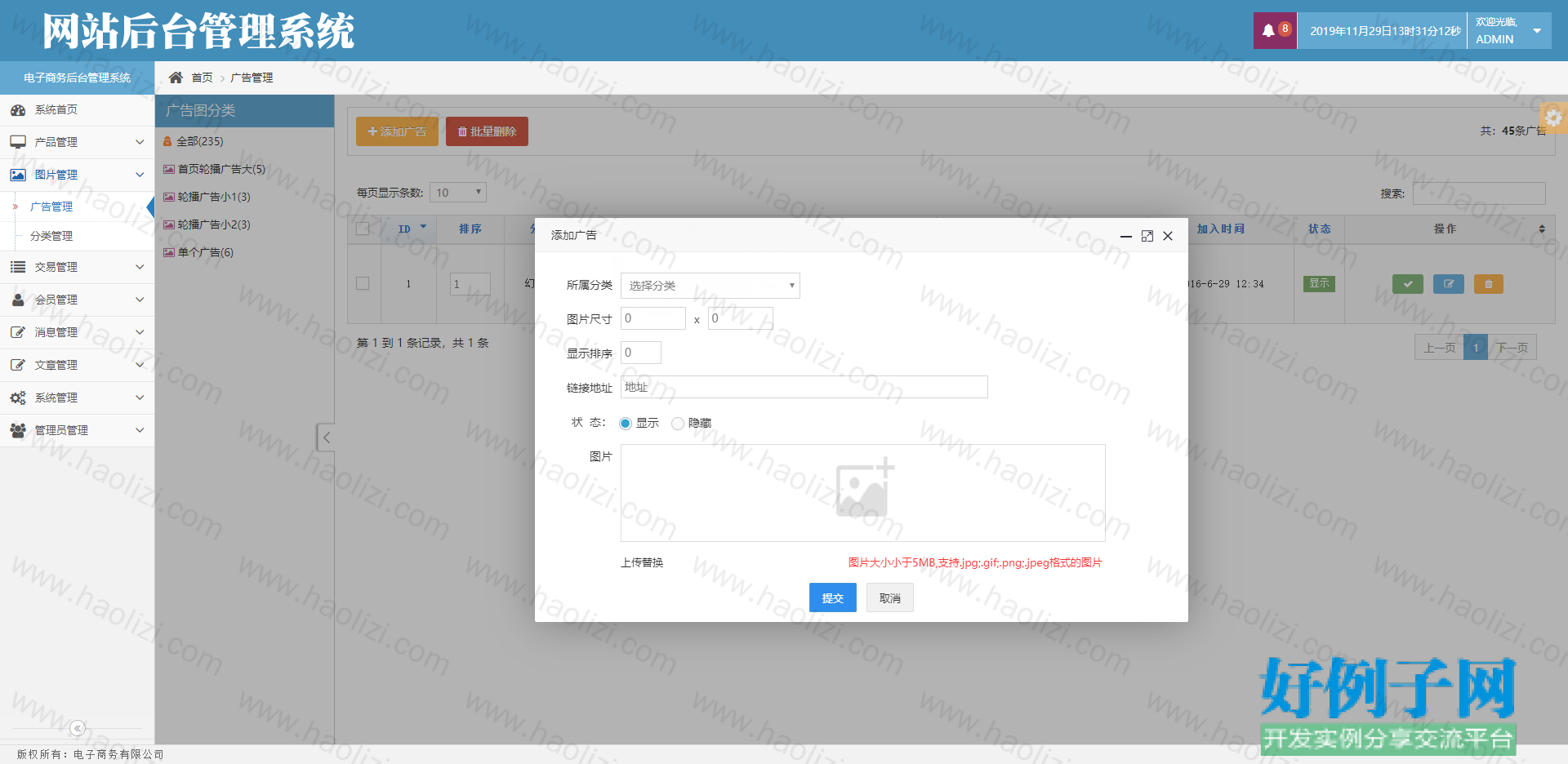Click the monitor icon beside 产品管理

18,142
